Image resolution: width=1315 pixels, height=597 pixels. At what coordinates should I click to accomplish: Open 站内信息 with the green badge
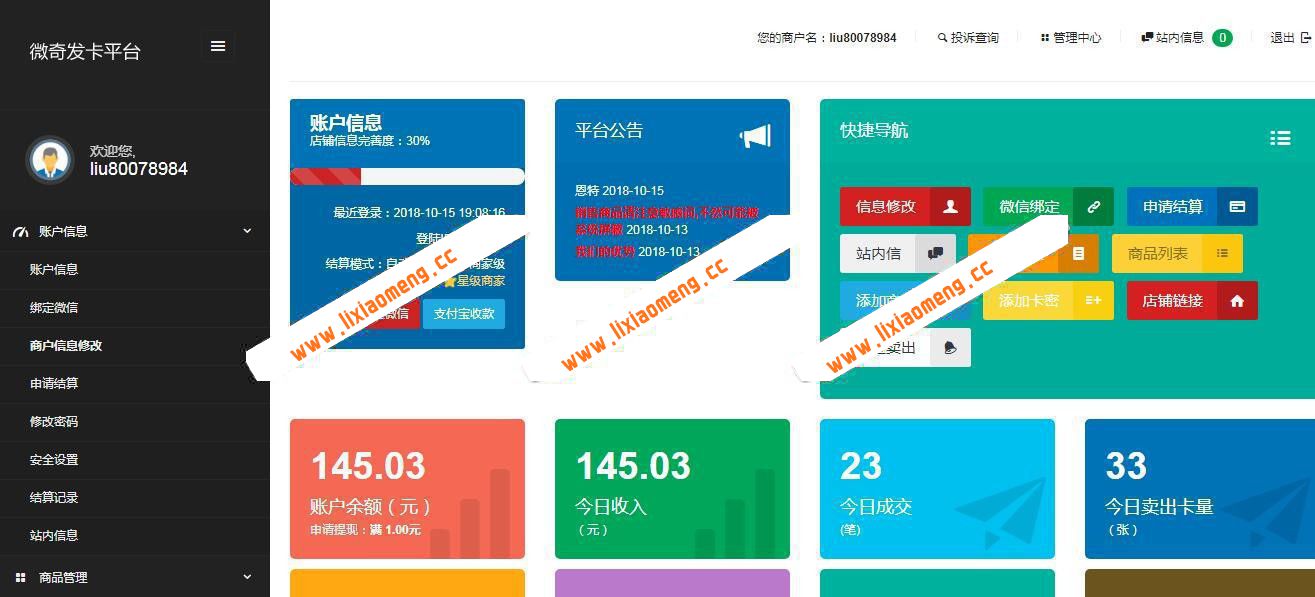coord(1180,37)
